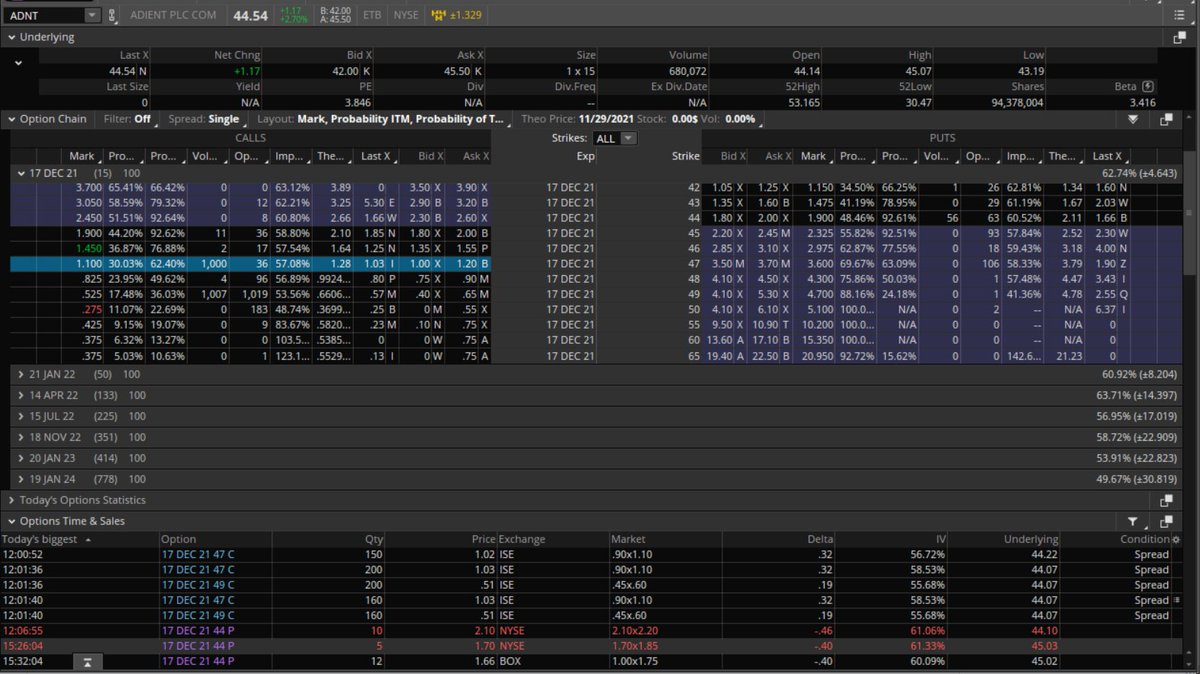Screen dimensions: 1200x674
Task: Click the market maker move ±1.329 indicator
Action: click(456, 15)
